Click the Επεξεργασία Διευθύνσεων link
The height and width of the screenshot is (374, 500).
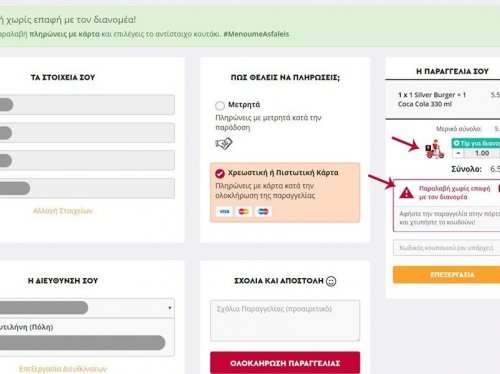coord(63,369)
